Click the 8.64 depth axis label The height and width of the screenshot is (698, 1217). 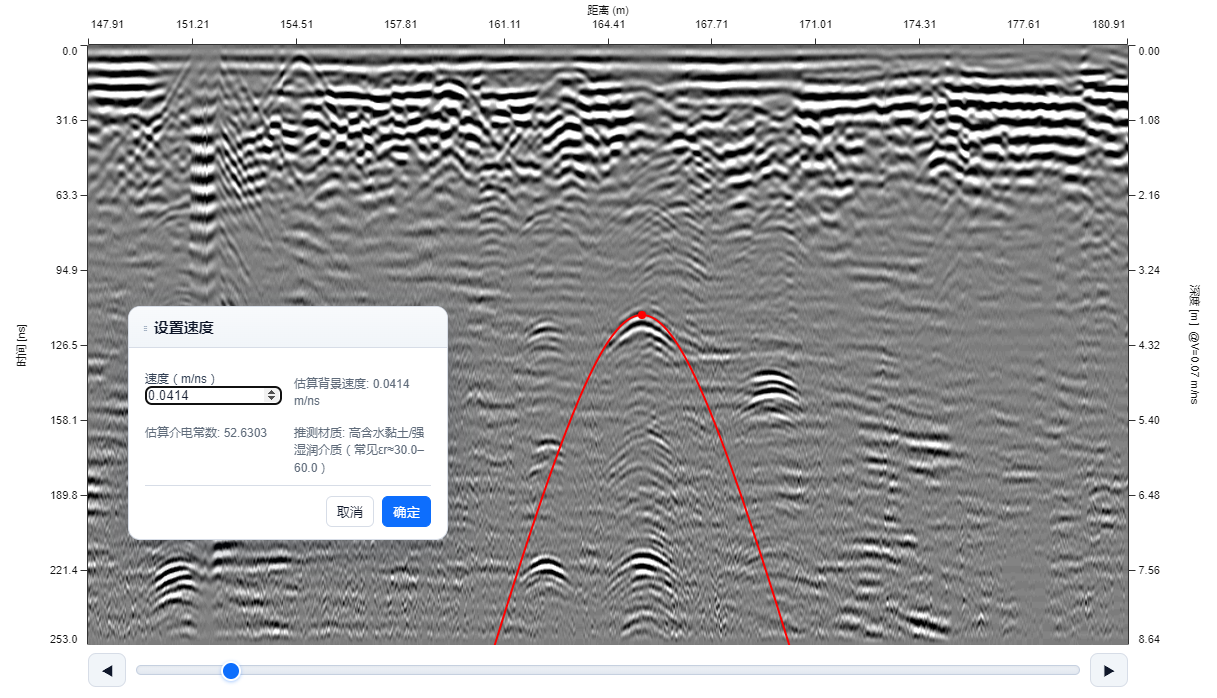[x=1148, y=638]
